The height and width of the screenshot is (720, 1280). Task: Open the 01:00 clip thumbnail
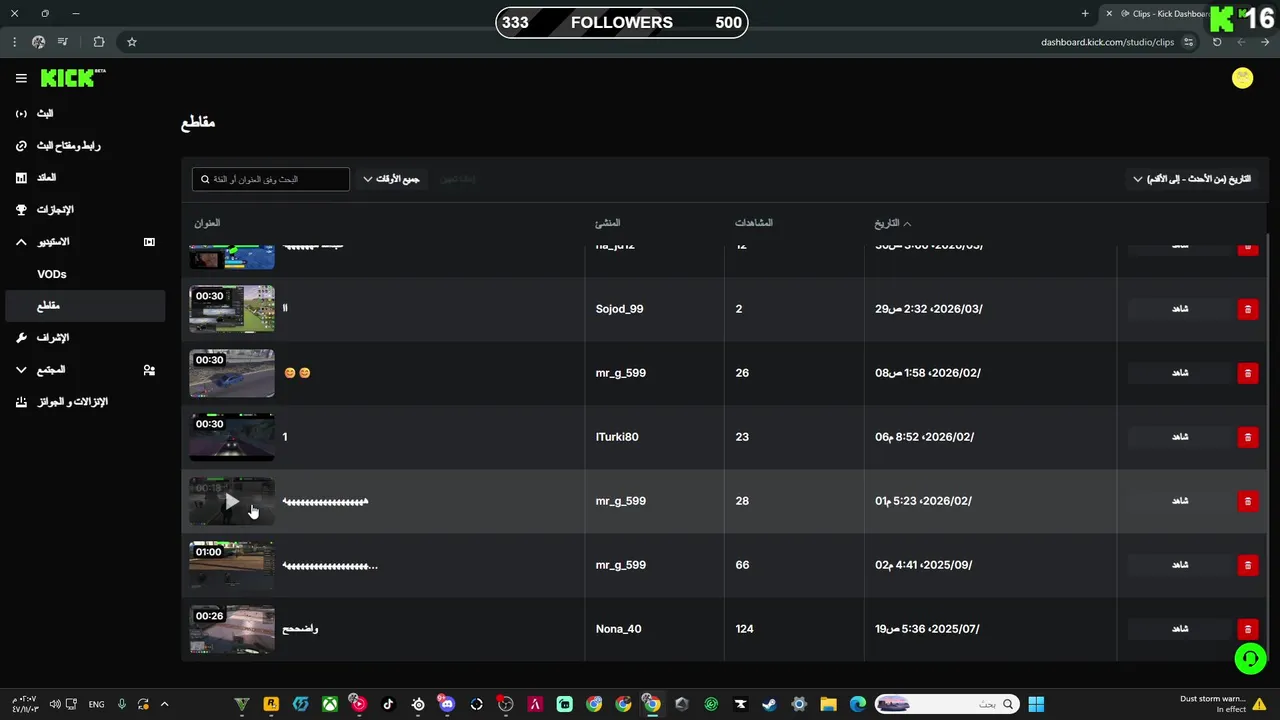coord(232,565)
